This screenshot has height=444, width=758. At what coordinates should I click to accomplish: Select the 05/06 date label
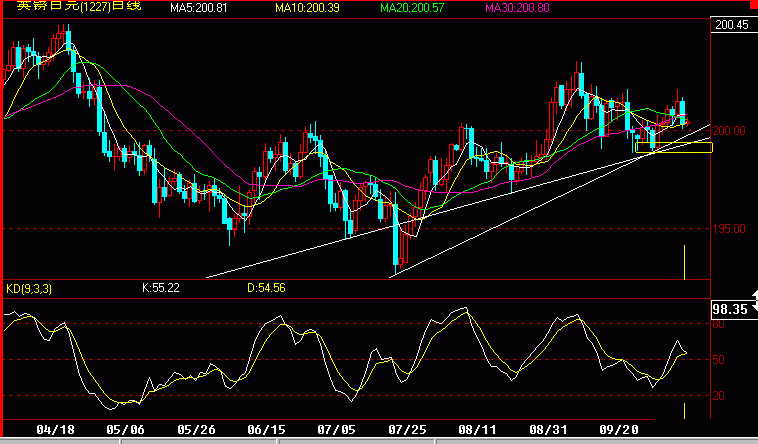click(x=125, y=429)
